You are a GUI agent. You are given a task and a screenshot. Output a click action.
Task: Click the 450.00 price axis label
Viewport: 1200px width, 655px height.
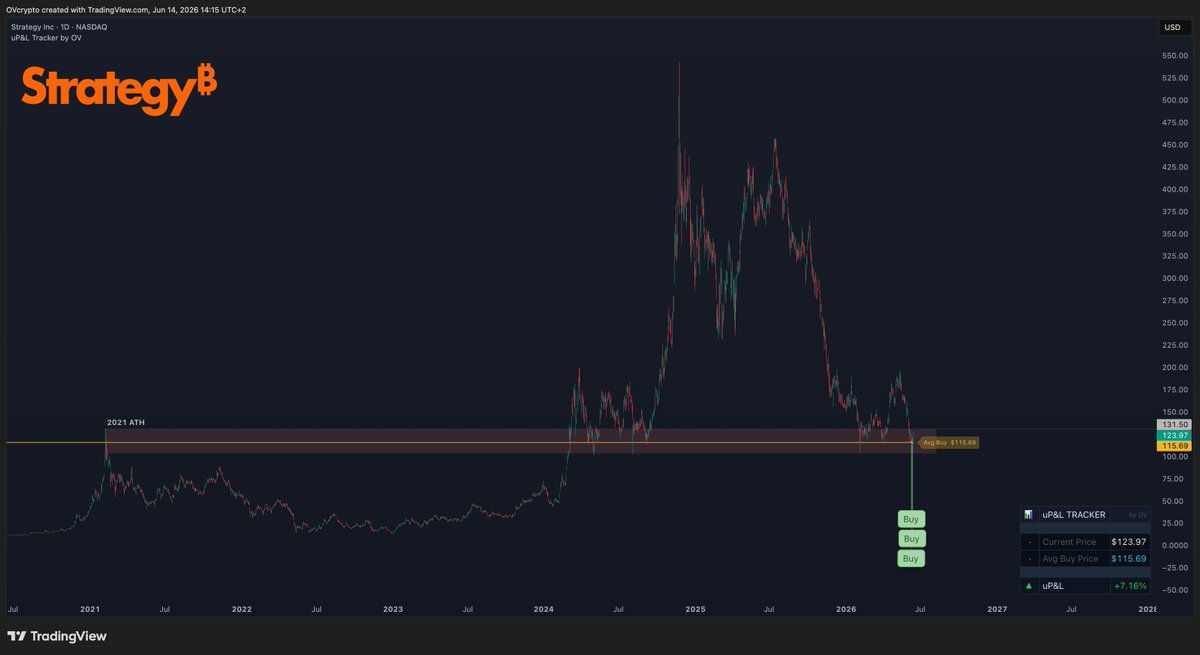[1174, 144]
